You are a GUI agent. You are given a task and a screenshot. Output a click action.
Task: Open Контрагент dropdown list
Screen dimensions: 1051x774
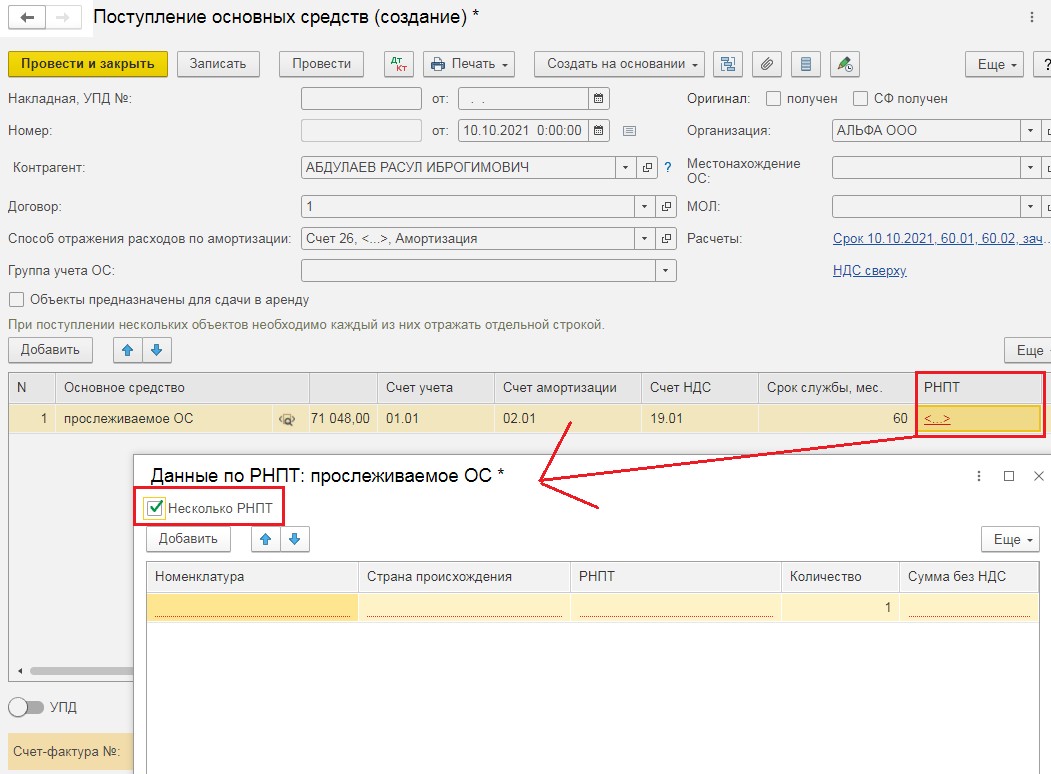click(x=625, y=168)
